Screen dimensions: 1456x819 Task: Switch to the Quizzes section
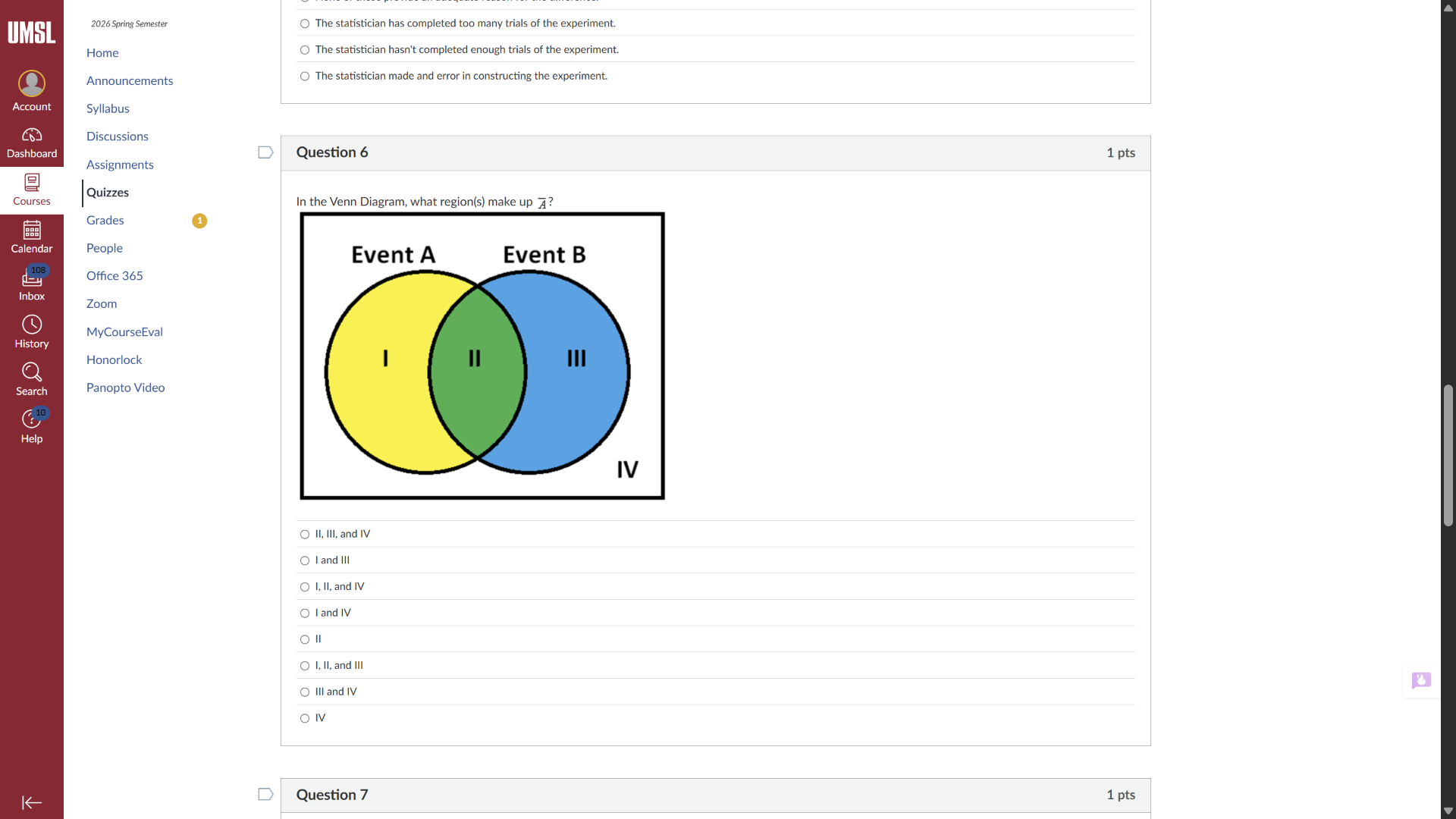108,193
